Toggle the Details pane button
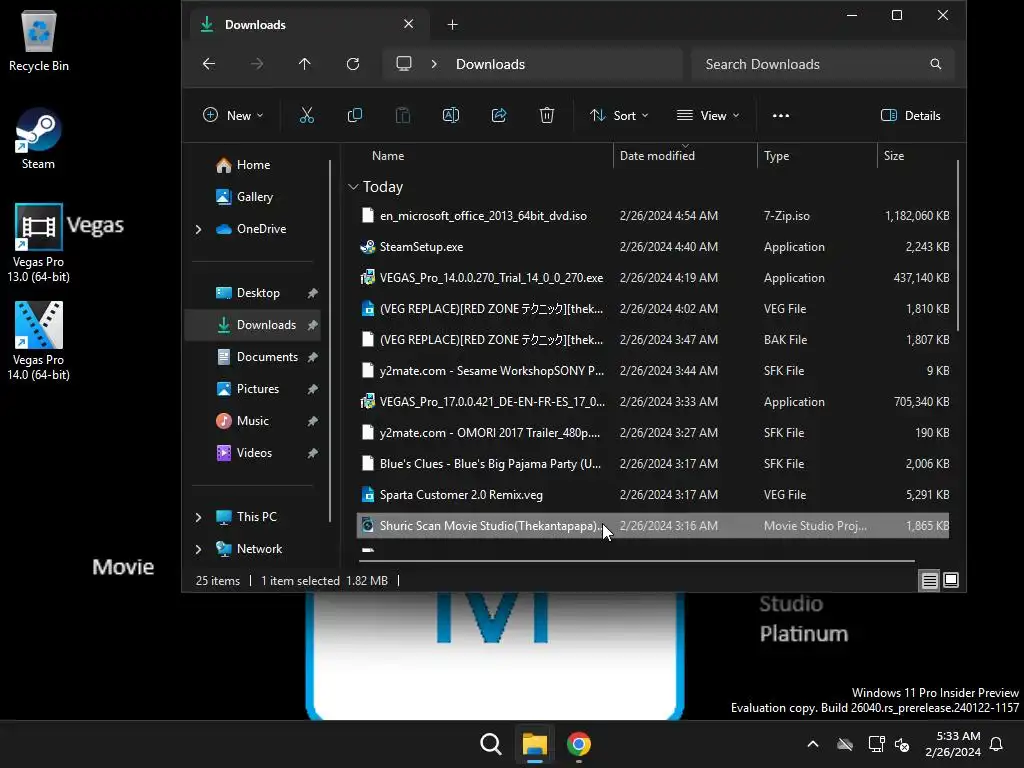1024x768 pixels. click(x=911, y=116)
